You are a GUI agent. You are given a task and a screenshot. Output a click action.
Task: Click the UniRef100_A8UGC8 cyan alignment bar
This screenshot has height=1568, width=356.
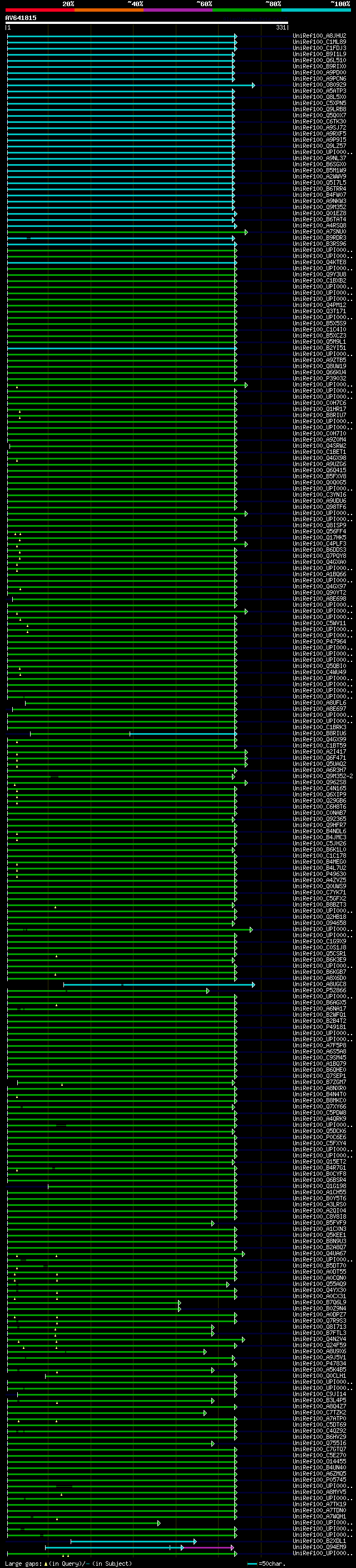tap(159, 985)
